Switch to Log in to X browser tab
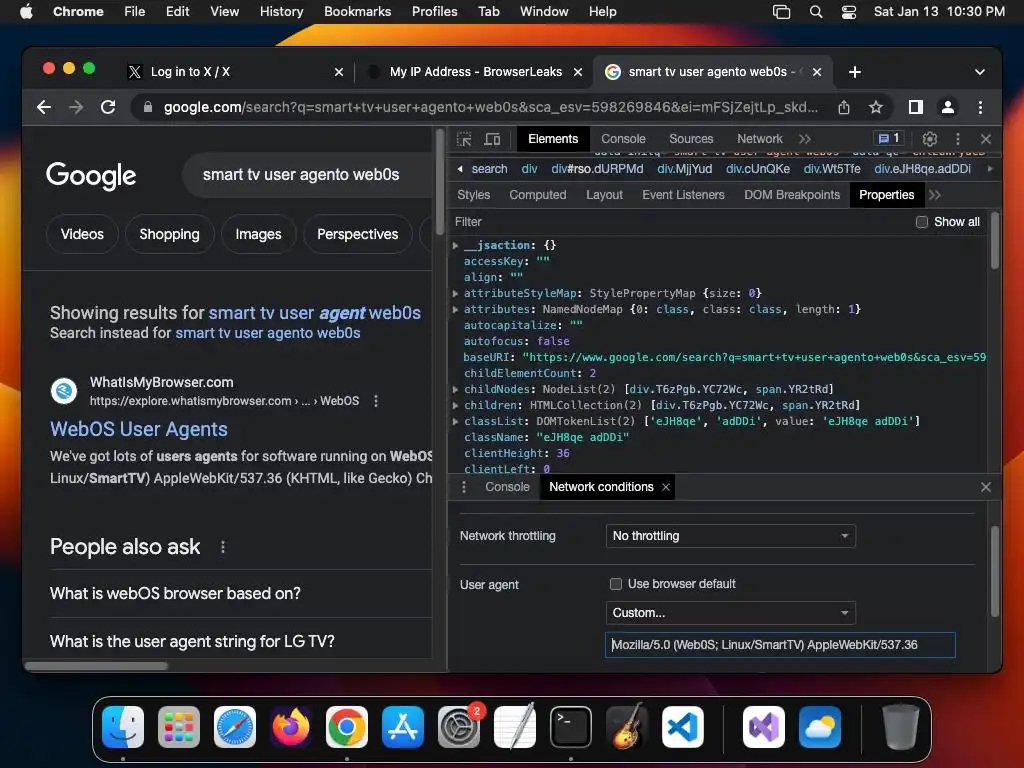 (234, 72)
